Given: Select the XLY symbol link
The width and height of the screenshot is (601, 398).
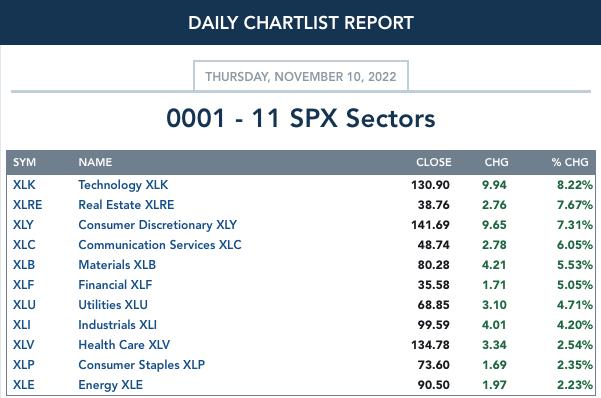Looking at the screenshot, I should [23, 225].
